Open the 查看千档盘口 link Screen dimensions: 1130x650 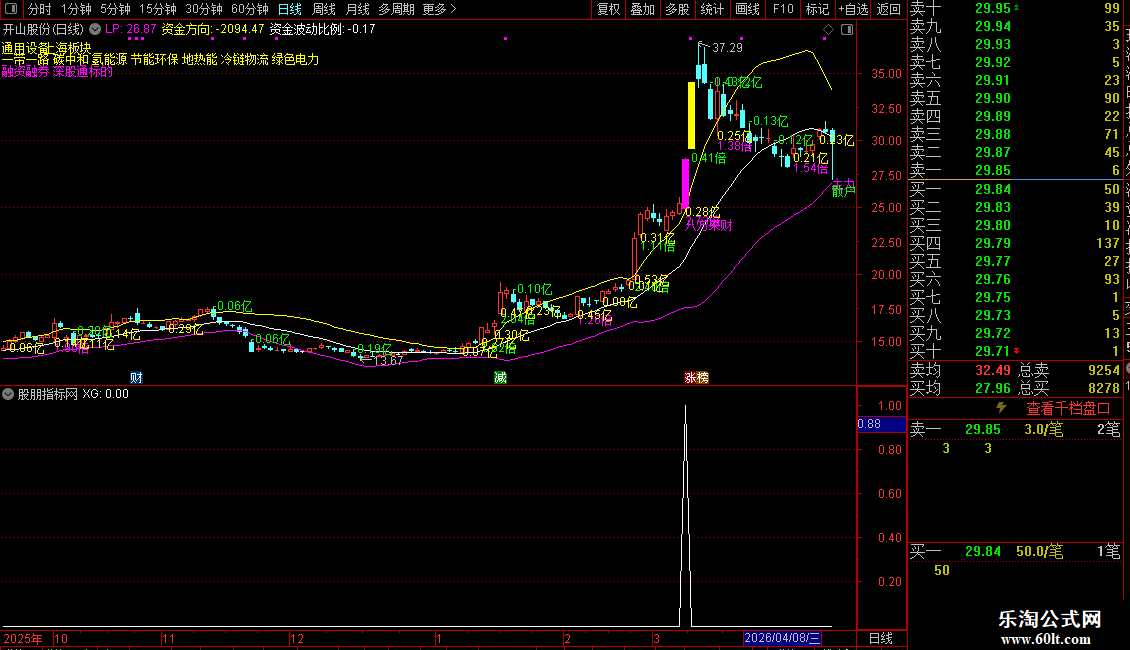[x=1068, y=409]
